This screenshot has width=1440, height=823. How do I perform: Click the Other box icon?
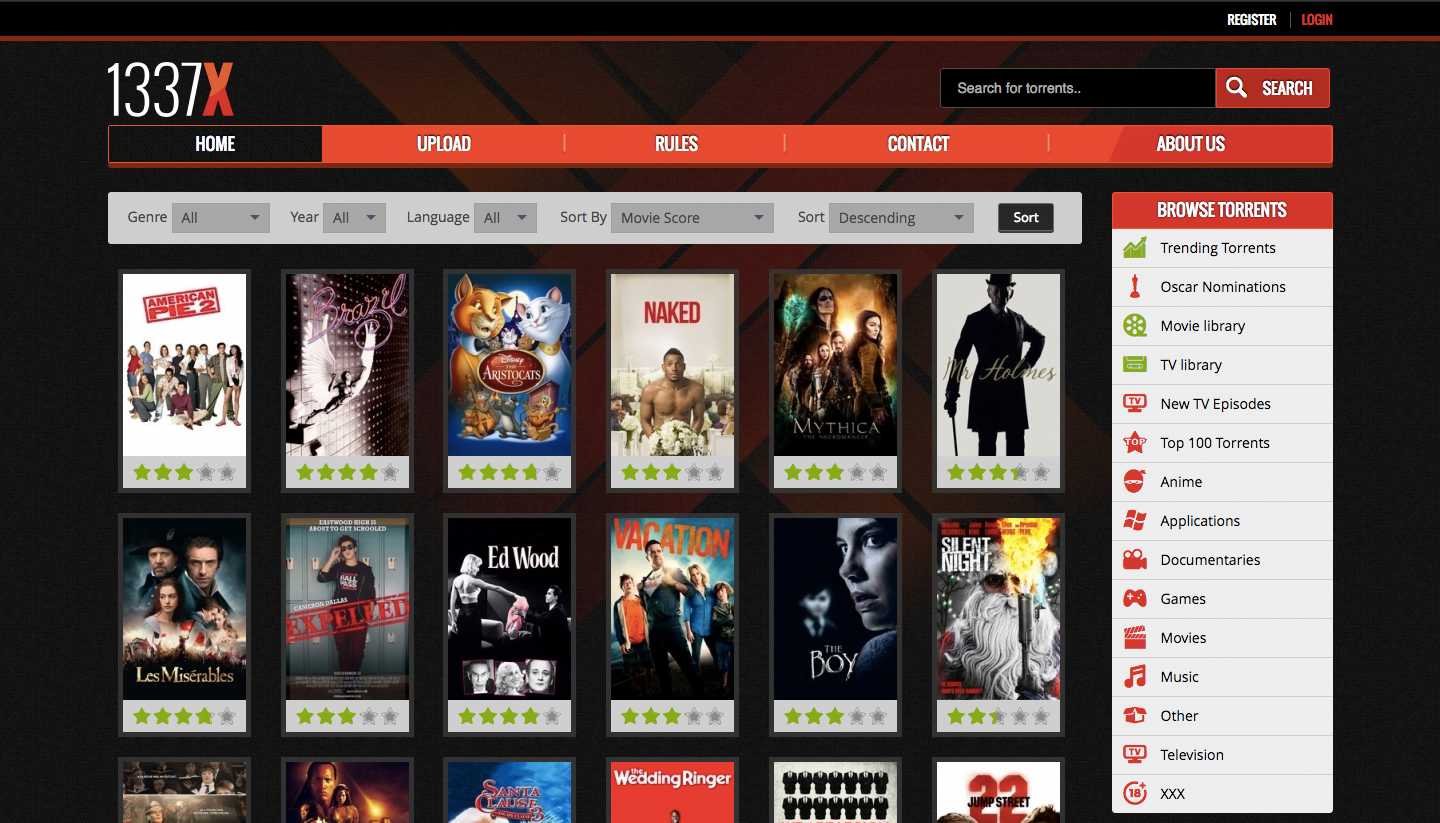[1135, 716]
